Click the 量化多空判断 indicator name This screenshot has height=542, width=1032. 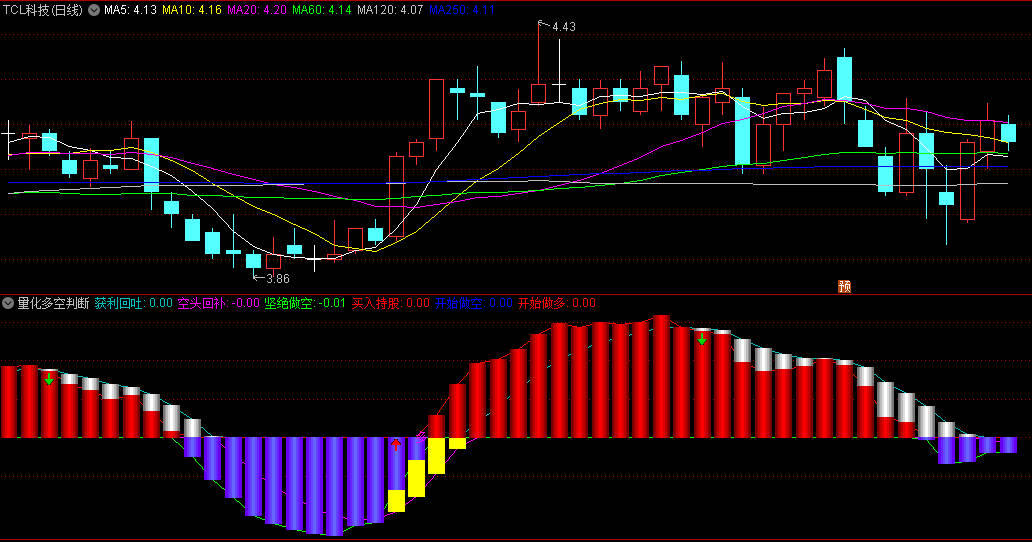point(53,303)
